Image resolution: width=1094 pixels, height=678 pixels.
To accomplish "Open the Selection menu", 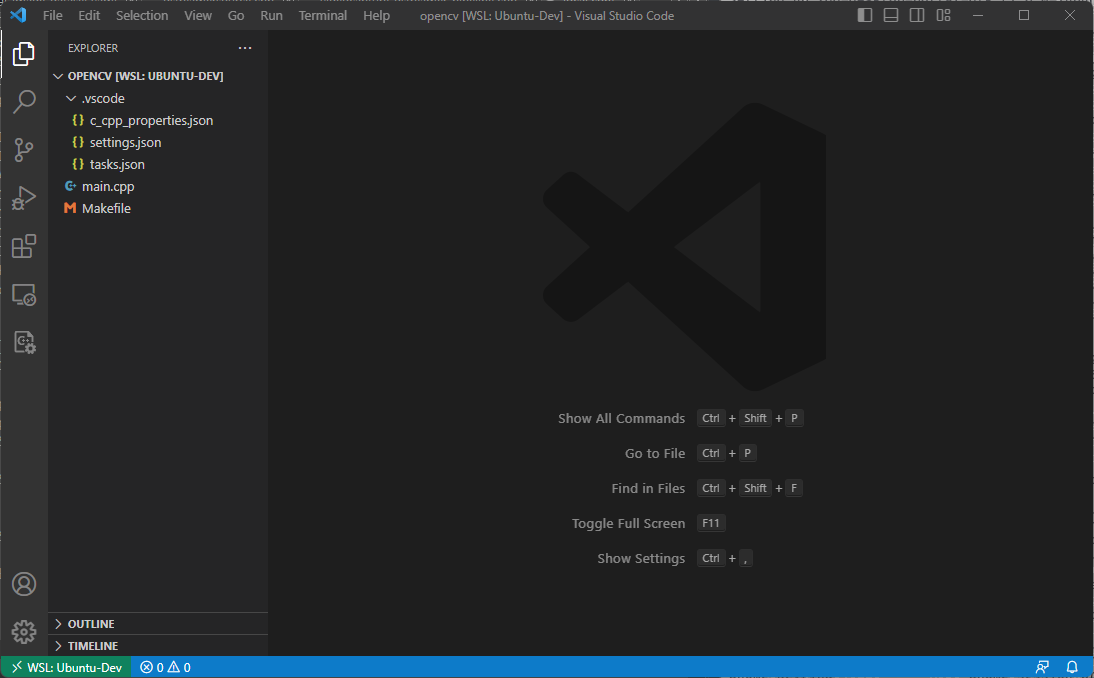I will click(142, 15).
